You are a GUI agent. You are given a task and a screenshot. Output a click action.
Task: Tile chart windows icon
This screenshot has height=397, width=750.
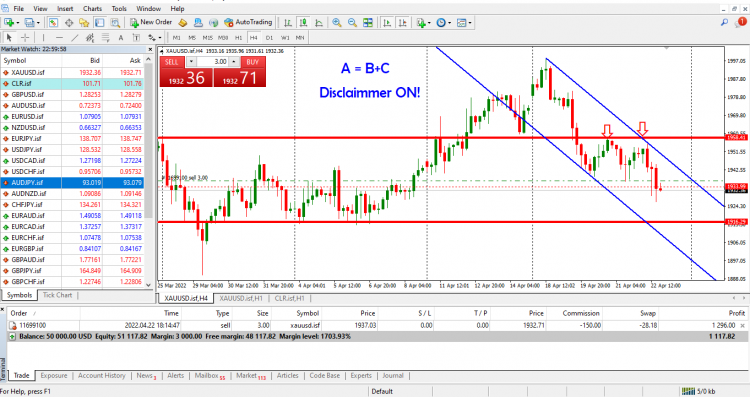pos(368,22)
